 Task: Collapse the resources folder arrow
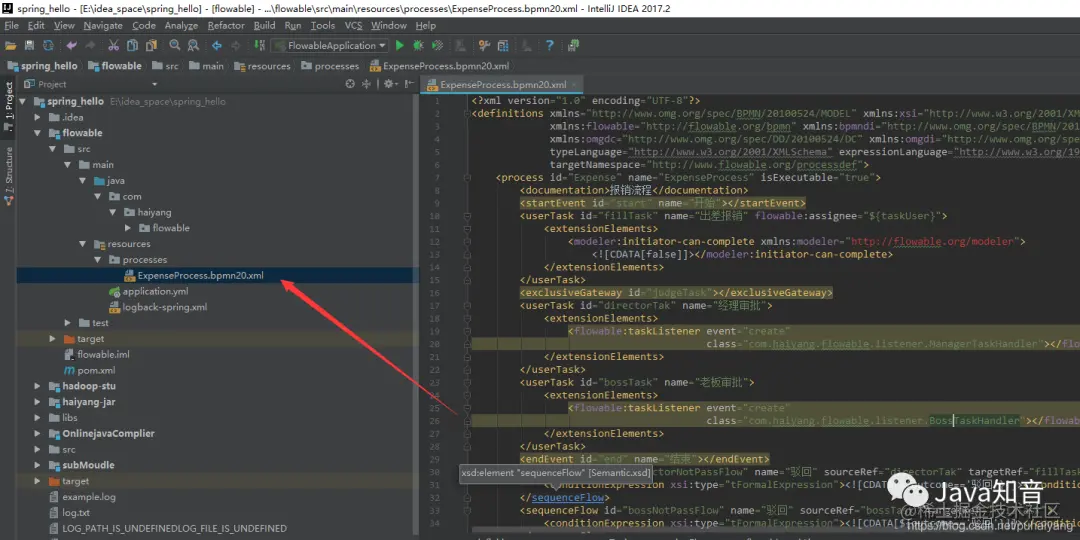(83, 244)
